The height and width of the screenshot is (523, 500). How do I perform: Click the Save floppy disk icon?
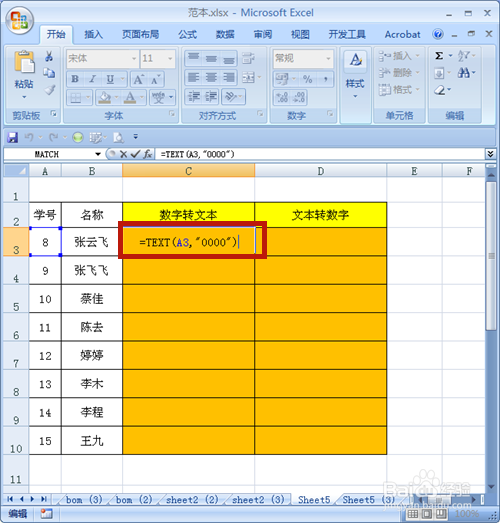click(12, 137)
